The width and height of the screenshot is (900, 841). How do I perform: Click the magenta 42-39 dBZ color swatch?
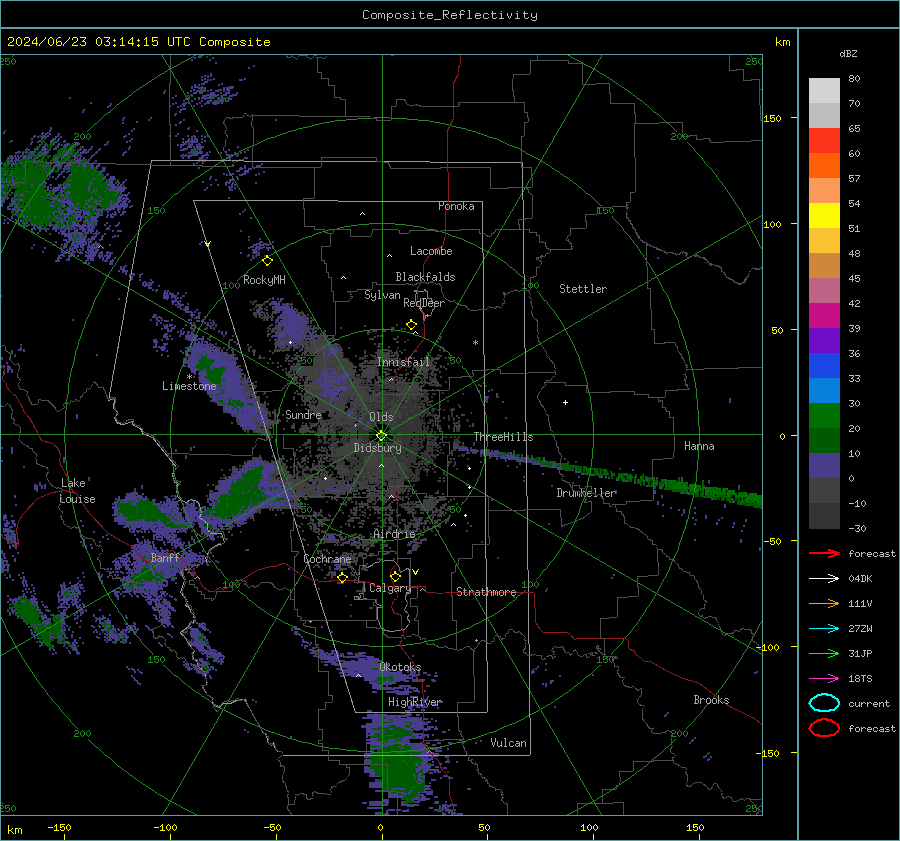coord(824,316)
